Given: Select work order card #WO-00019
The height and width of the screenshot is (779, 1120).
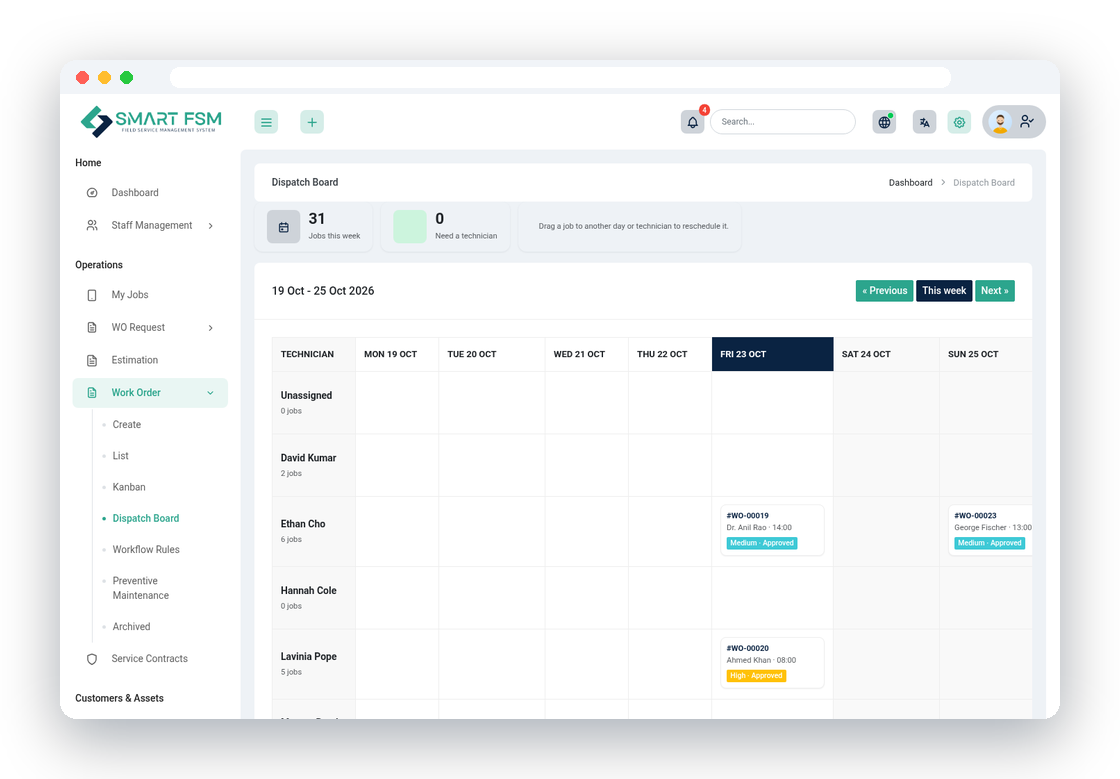Looking at the screenshot, I should [x=772, y=531].
